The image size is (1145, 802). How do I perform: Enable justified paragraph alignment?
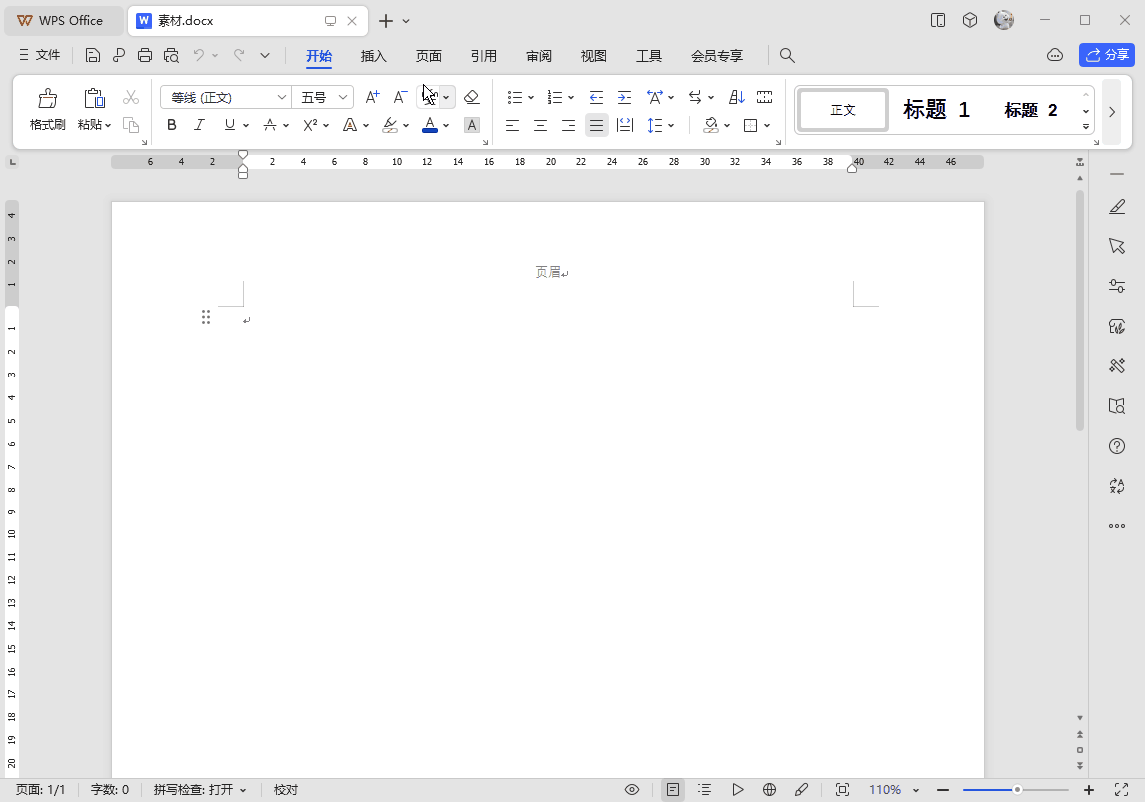pyautogui.click(x=596, y=125)
